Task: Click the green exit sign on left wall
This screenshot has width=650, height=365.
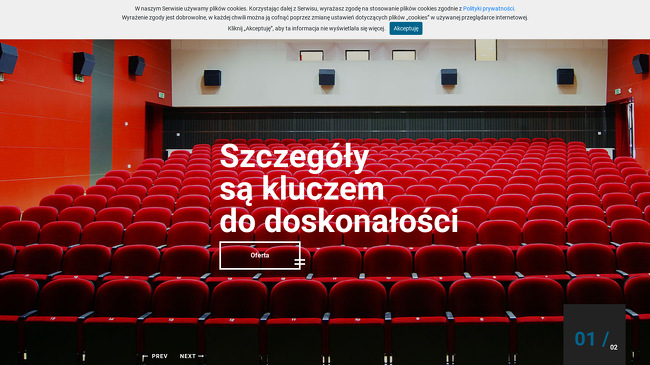Action: coord(79,78)
